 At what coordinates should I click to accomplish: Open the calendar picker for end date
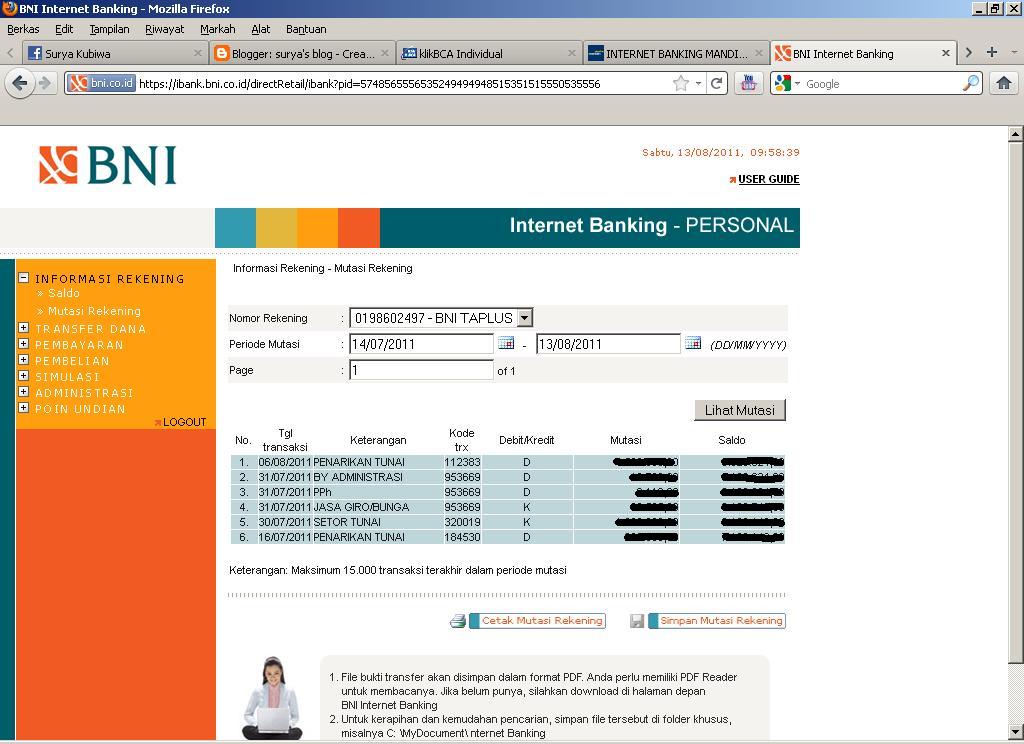pyautogui.click(x=693, y=343)
